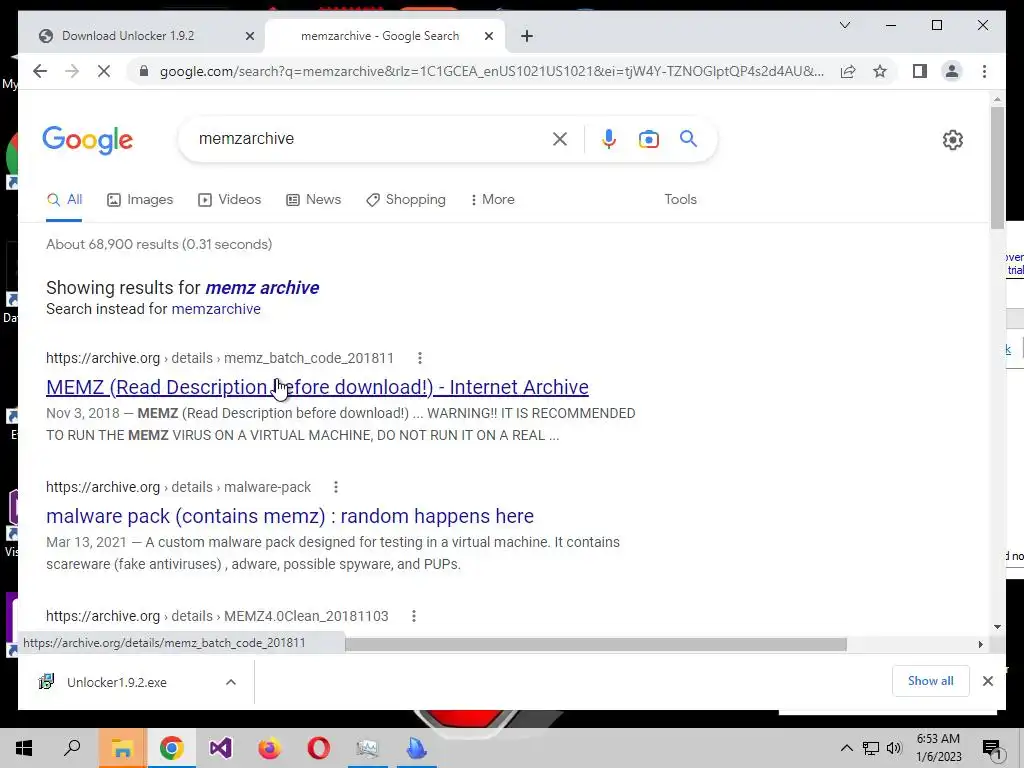View site security lock icon
Viewport: 1024px width, 768px height.
click(144, 71)
